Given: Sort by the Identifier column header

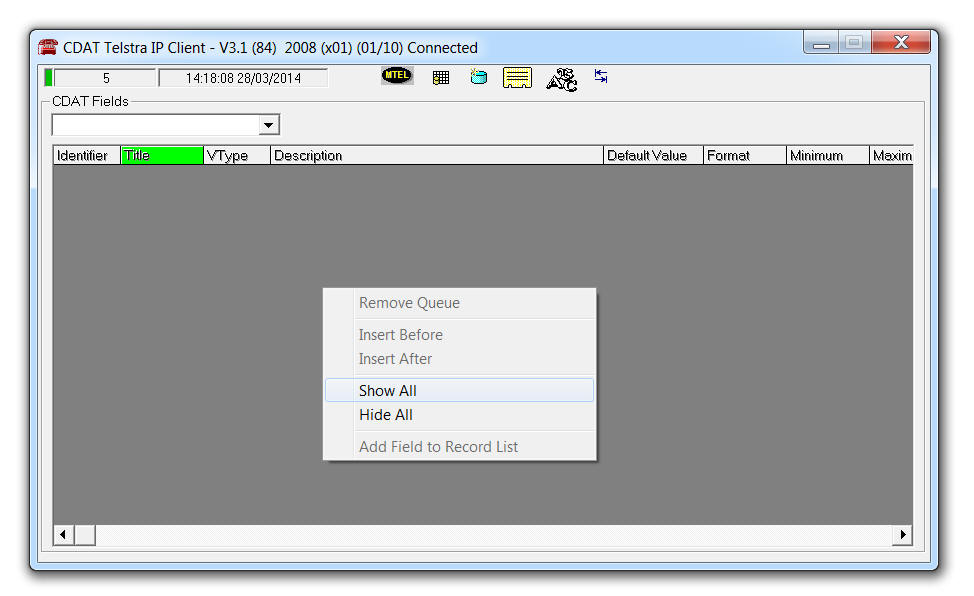Looking at the screenshot, I should click(x=85, y=156).
